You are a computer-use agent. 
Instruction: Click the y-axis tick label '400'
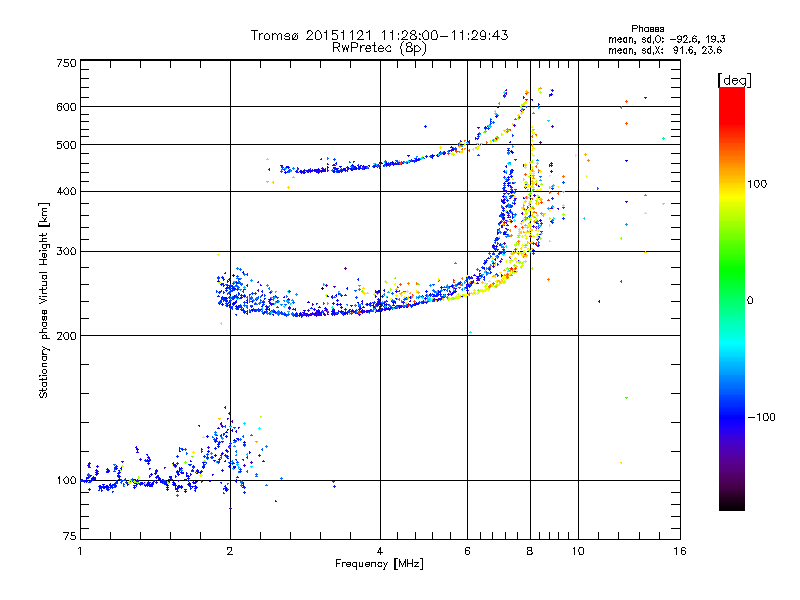pos(66,192)
